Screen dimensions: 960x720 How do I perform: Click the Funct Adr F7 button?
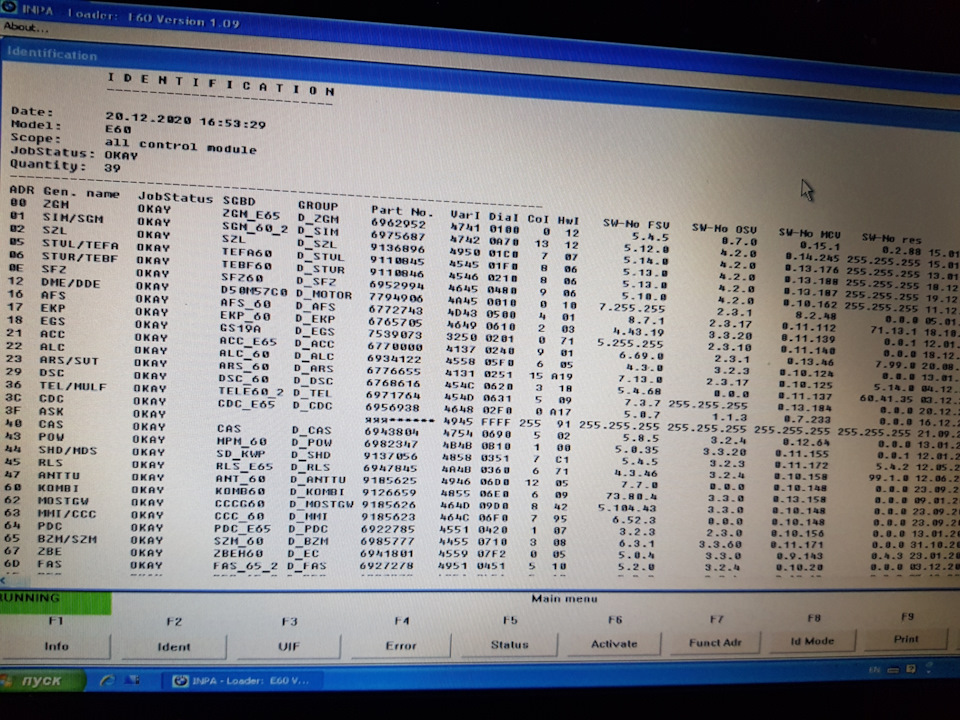(715, 642)
